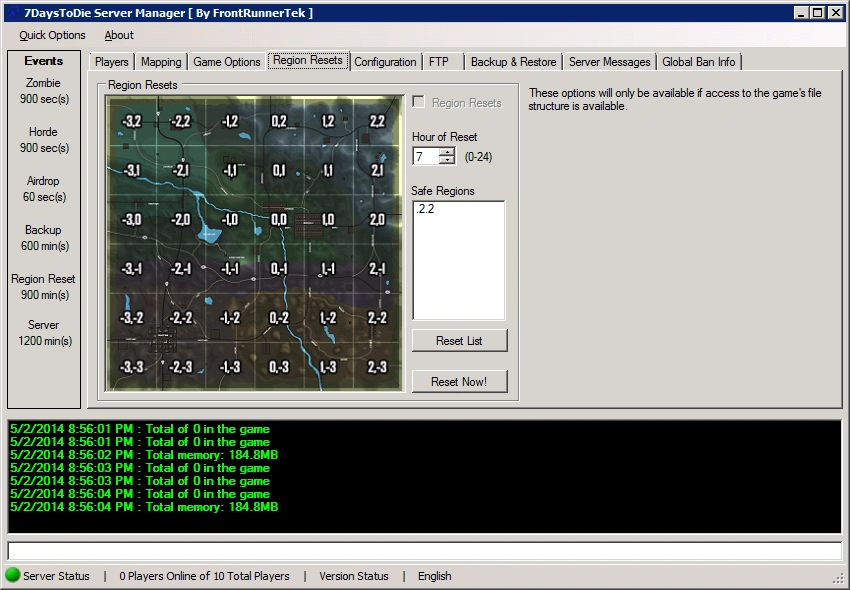The height and width of the screenshot is (590, 850).
Task: Click the Horde 900 sec(s) event
Action: coord(44,140)
